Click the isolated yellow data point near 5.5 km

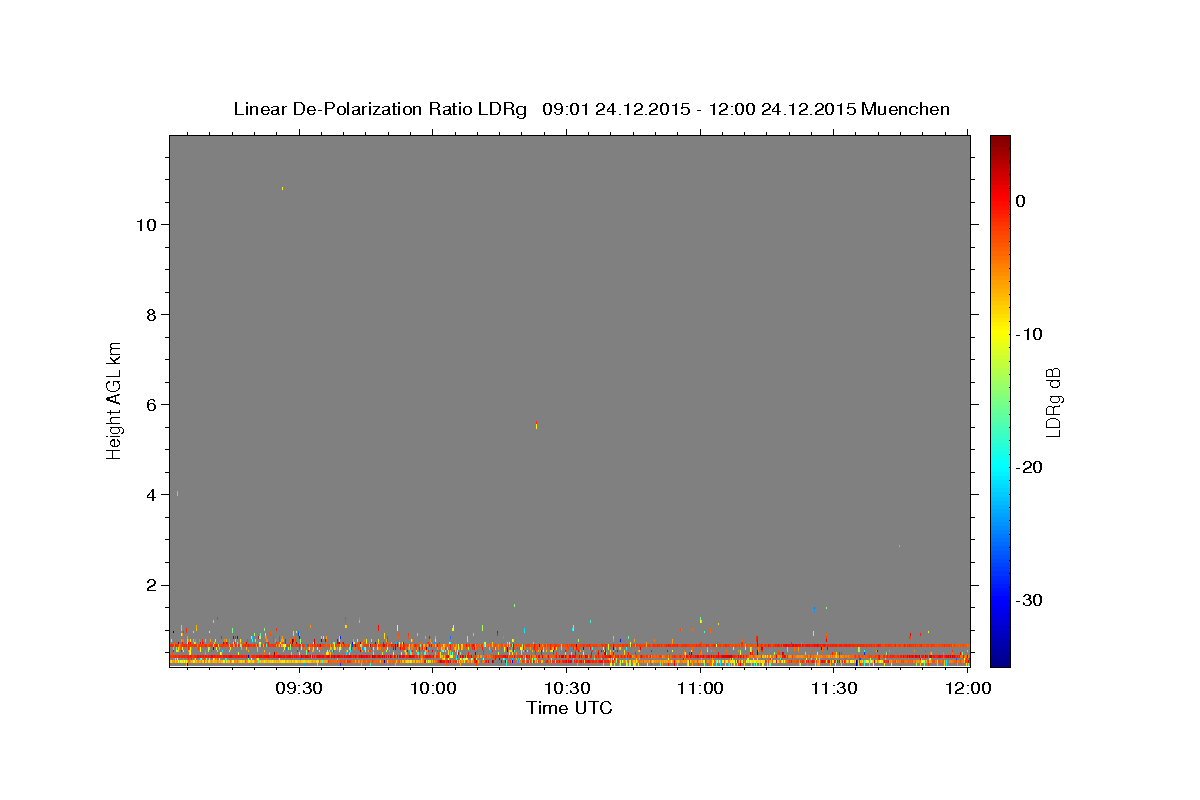coord(537,426)
